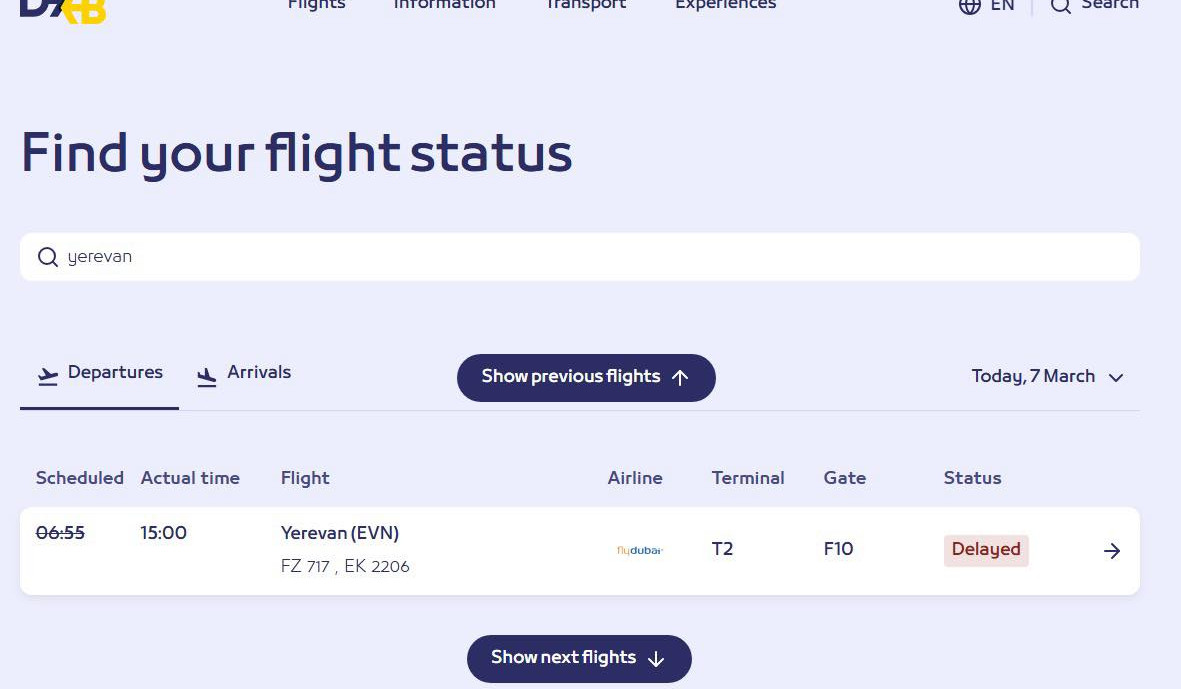Click the magnifier icon in the flight search bar
The width and height of the screenshot is (1181, 689).
point(47,257)
